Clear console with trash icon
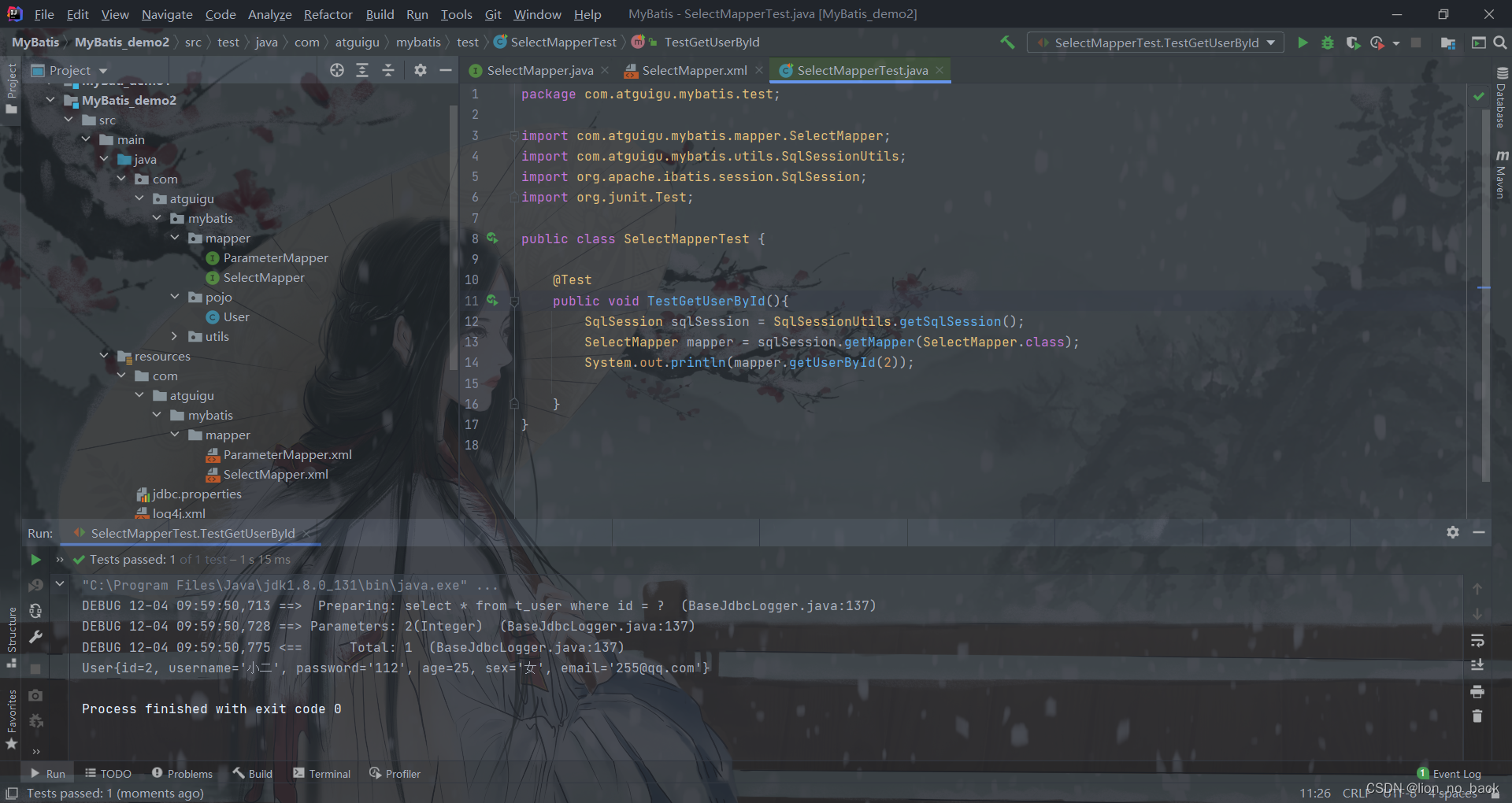This screenshot has width=1512, height=803. 1477,716
